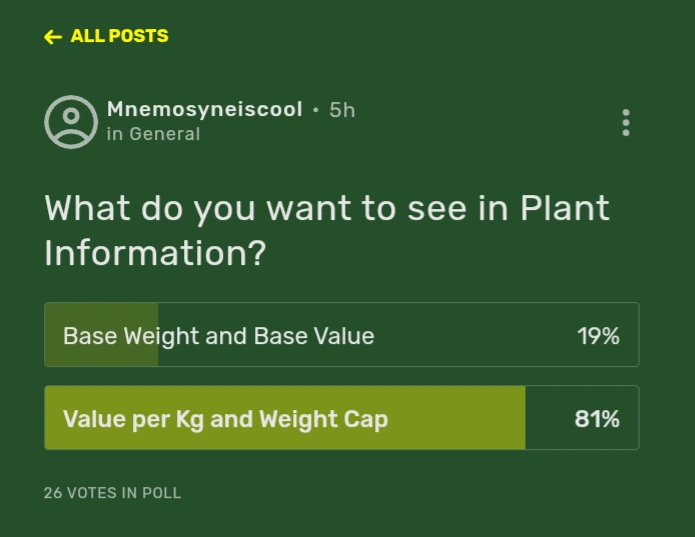Click the yellow back arrow icon
695x537 pixels.
53,37
